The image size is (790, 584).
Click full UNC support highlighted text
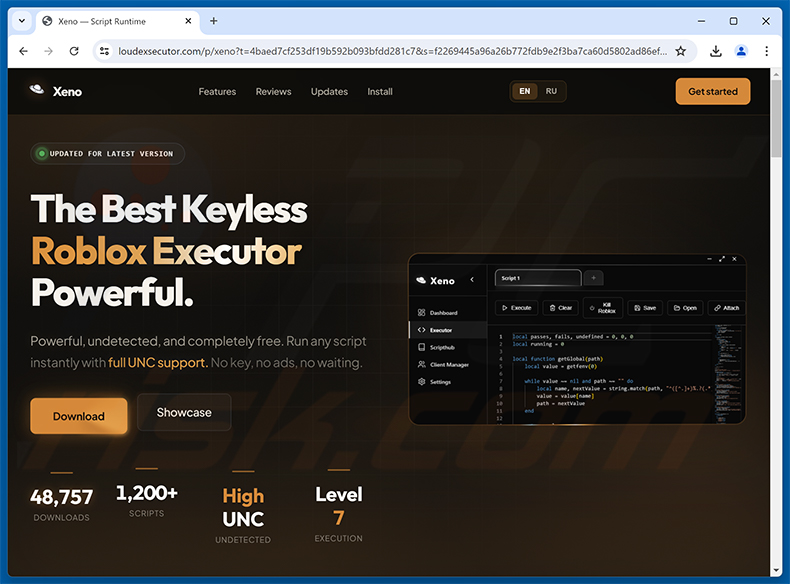157,363
